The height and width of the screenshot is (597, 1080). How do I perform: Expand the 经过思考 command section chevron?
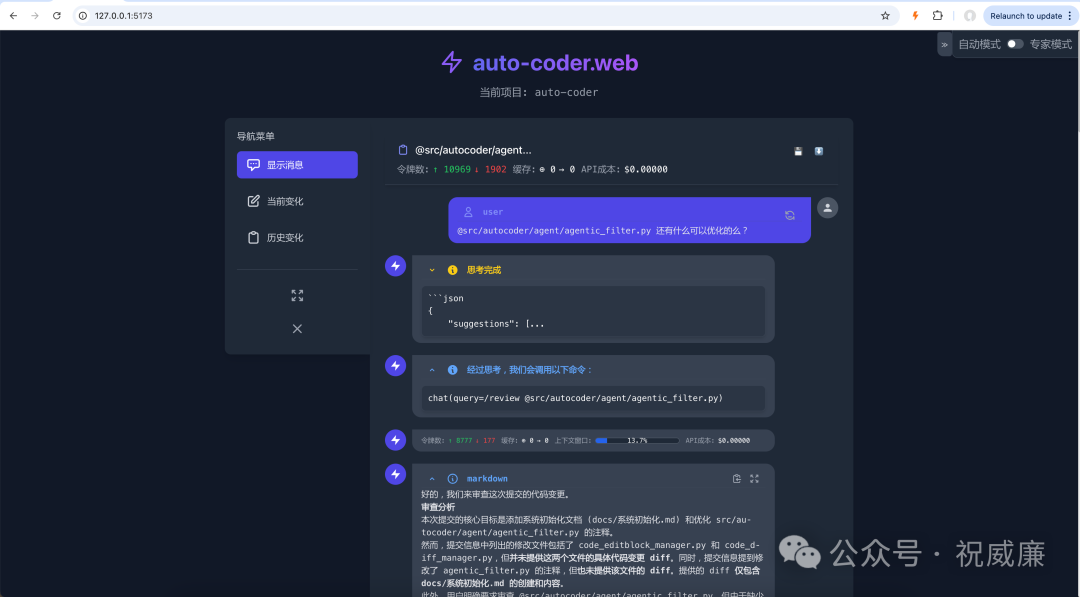coord(432,370)
